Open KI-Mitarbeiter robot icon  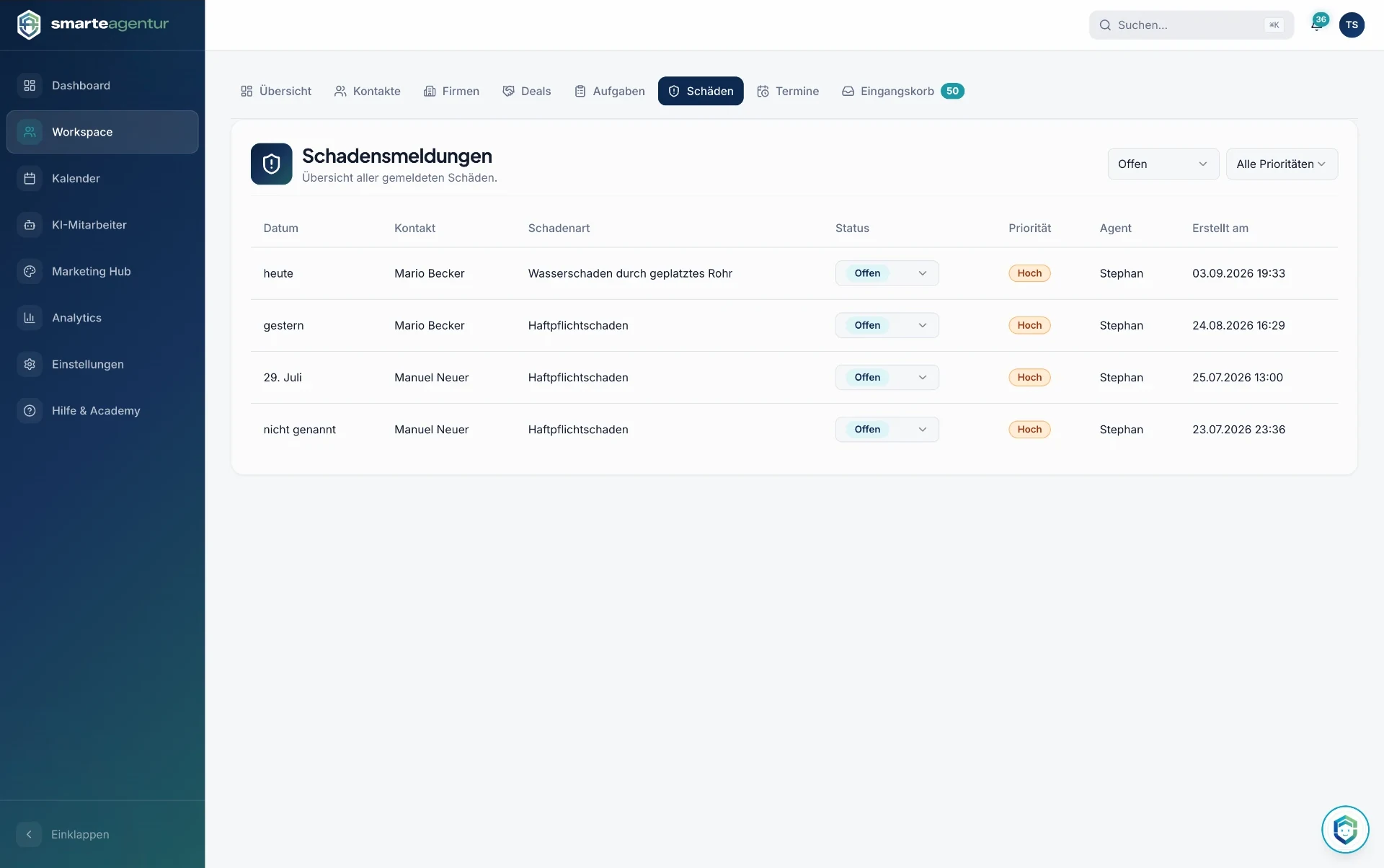(30, 225)
